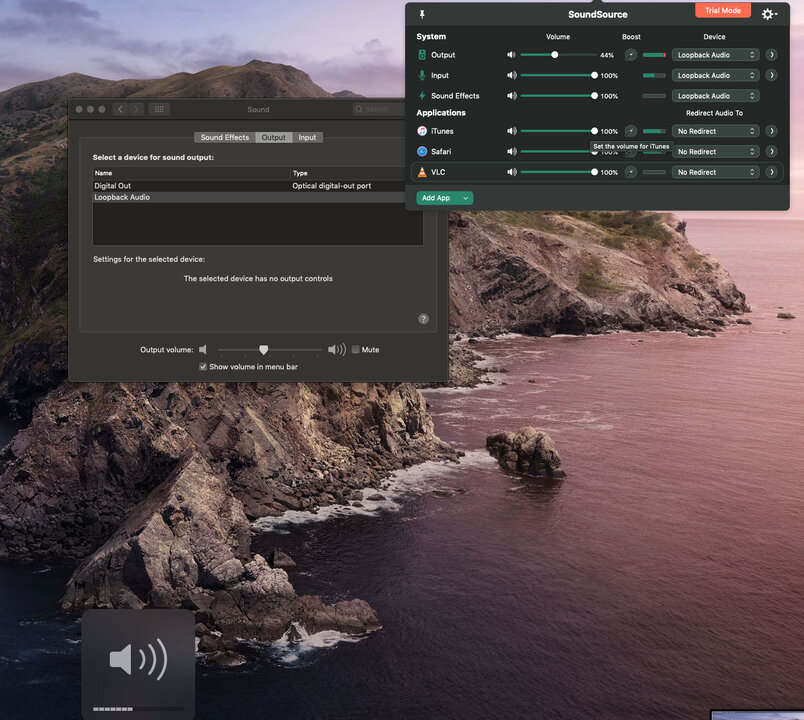Go forward in the Sound preferences window
Image resolution: width=804 pixels, height=720 pixels.
(x=136, y=109)
